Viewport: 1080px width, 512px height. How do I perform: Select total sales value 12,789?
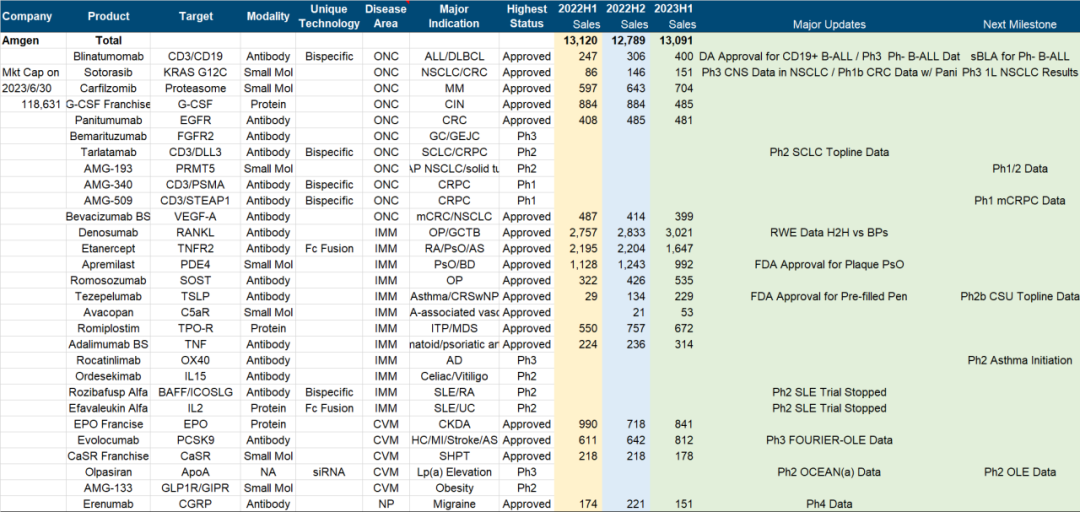[x=629, y=40]
